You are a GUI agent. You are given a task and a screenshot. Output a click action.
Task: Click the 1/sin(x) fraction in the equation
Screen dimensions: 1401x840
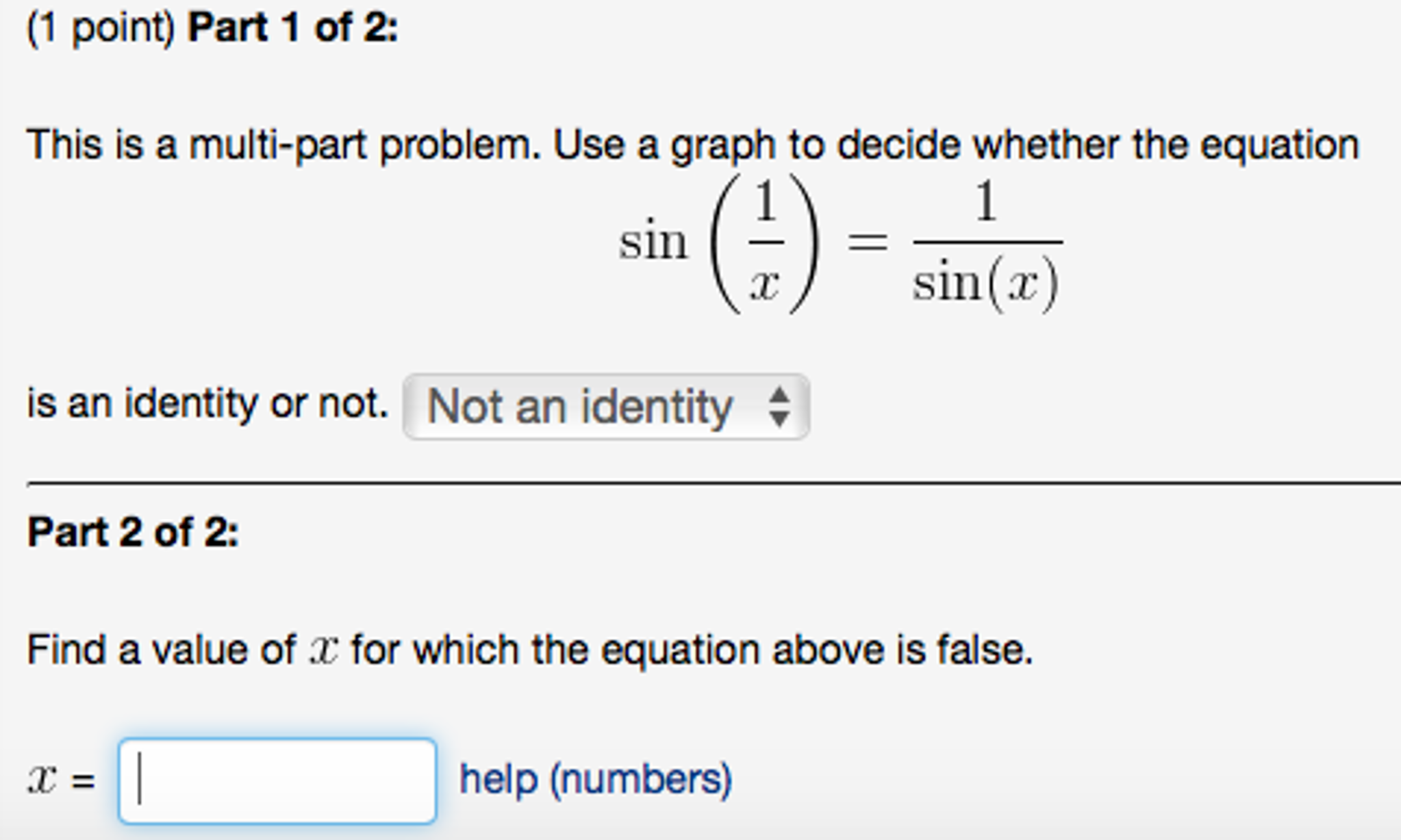click(x=986, y=243)
